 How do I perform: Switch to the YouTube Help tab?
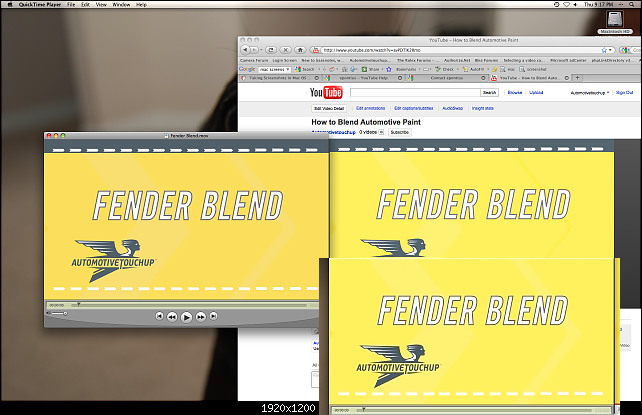point(364,78)
